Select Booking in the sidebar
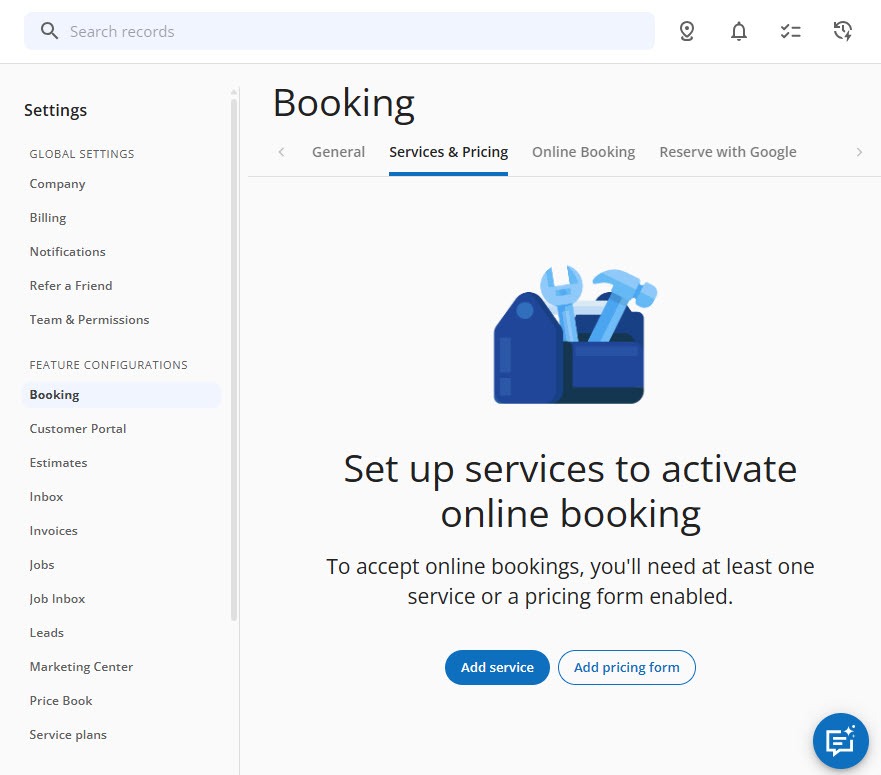 [x=121, y=395]
